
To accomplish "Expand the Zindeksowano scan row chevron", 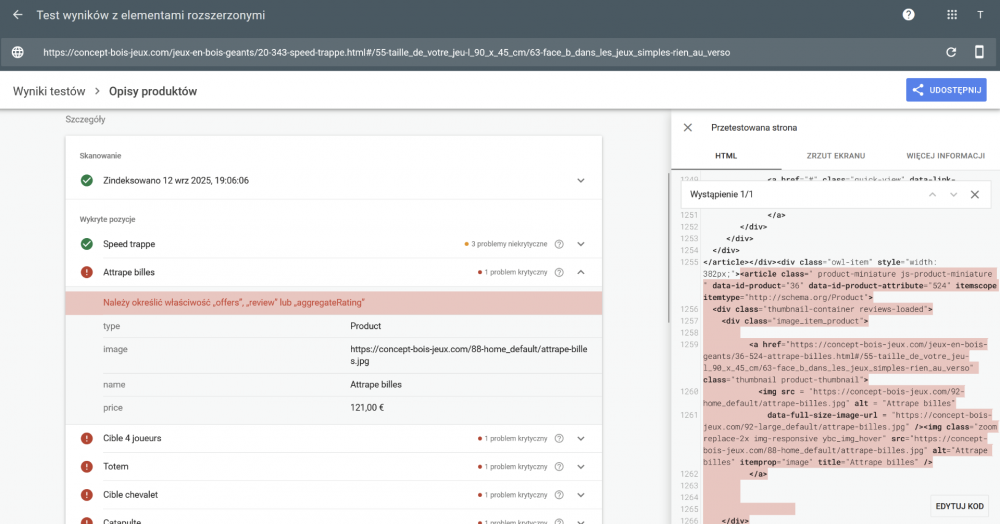I will [x=581, y=180].
